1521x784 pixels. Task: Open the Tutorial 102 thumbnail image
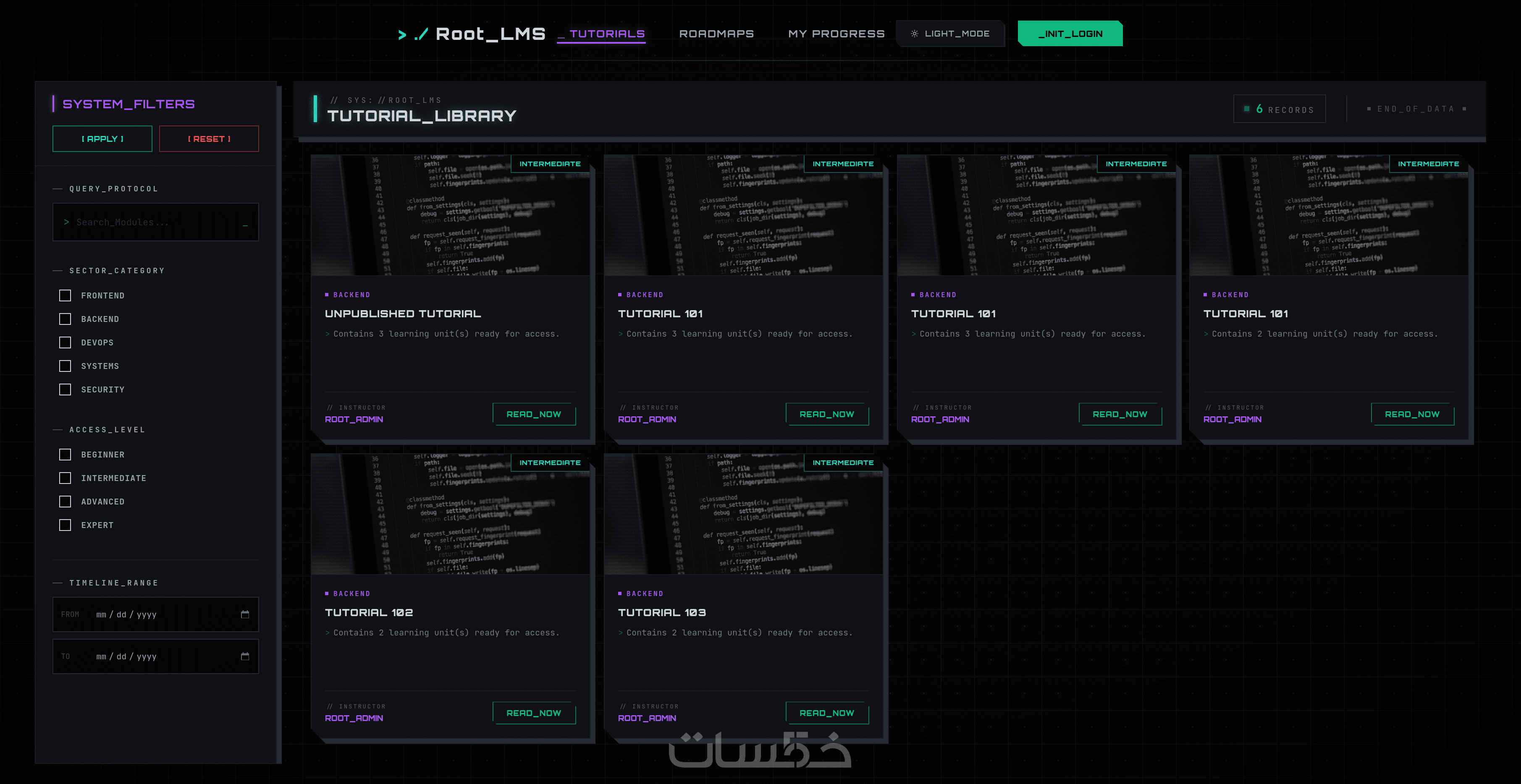click(x=450, y=515)
